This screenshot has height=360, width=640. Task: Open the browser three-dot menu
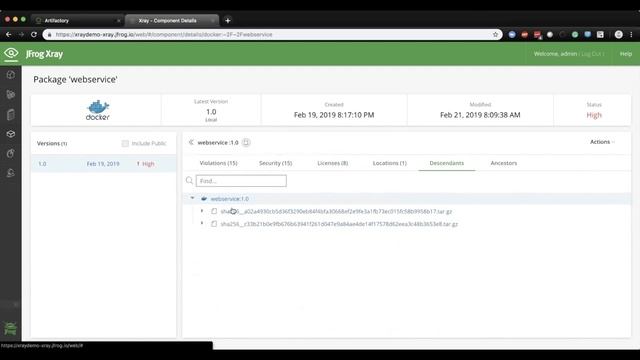coord(631,35)
